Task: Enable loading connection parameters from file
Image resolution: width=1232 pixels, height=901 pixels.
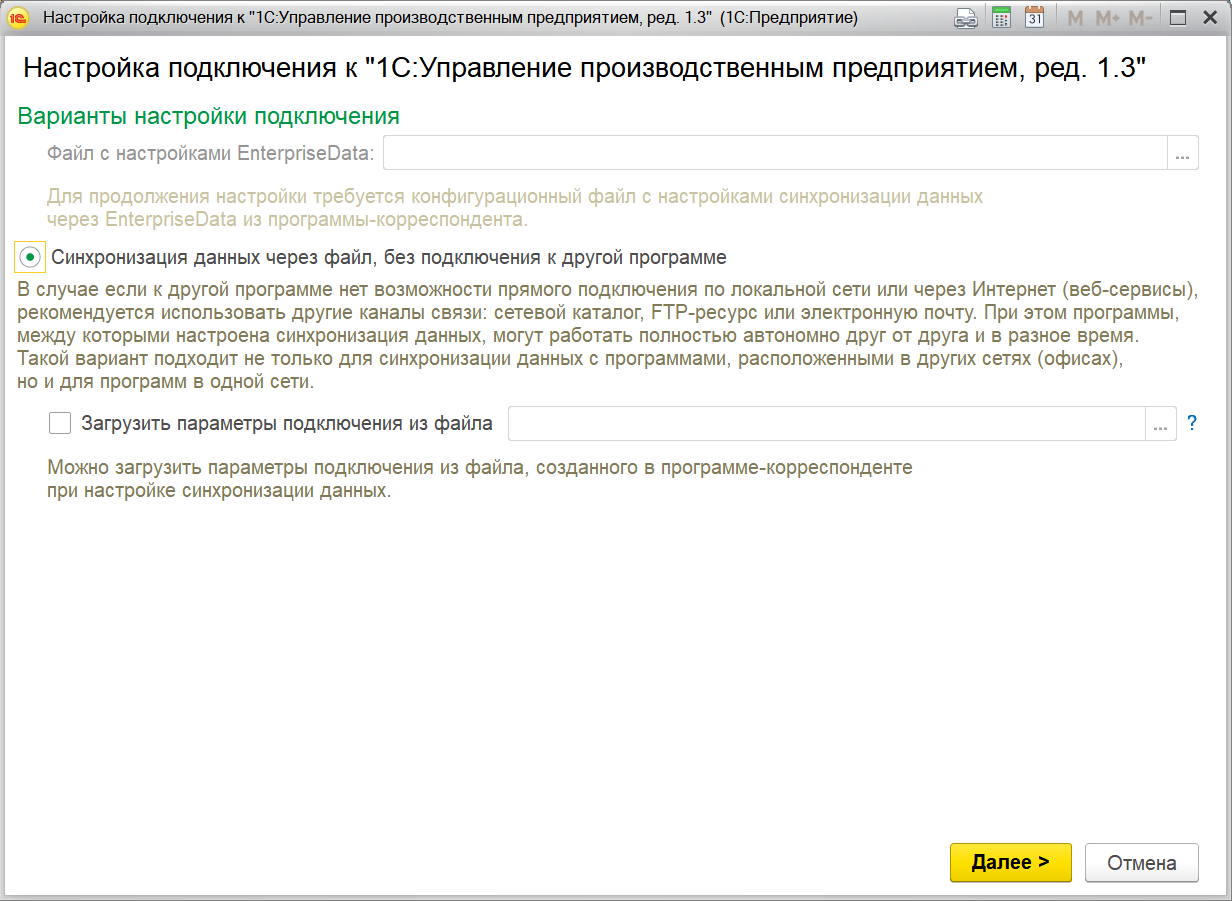Action: tap(60, 424)
